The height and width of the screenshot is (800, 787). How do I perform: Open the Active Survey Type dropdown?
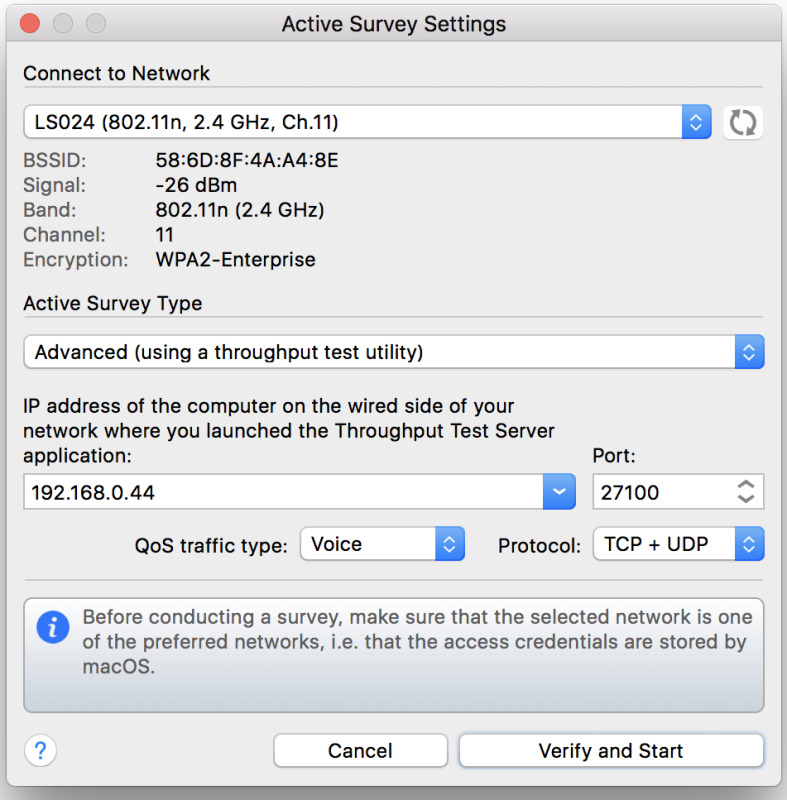pyautogui.click(x=390, y=351)
